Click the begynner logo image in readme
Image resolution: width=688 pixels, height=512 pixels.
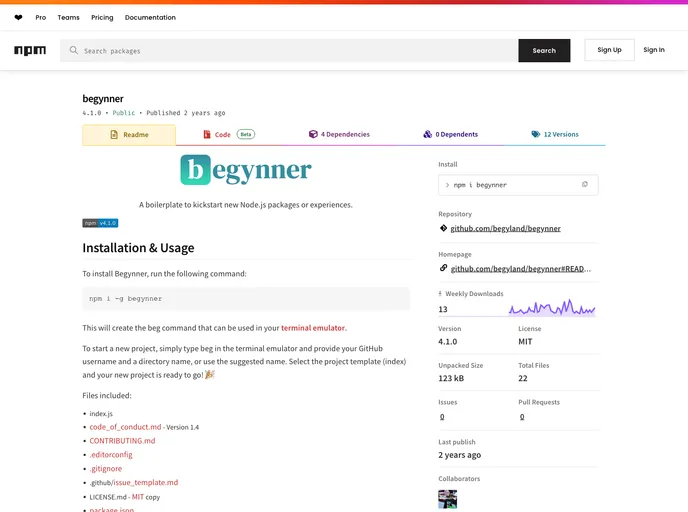point(246,170)
